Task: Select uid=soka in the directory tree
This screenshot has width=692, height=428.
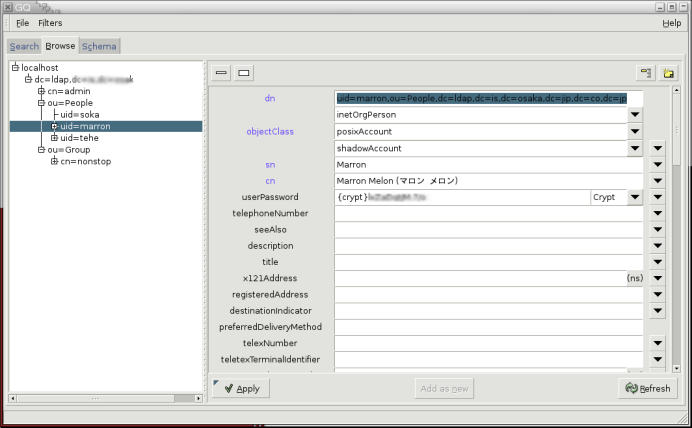Action: click(79, 115)
